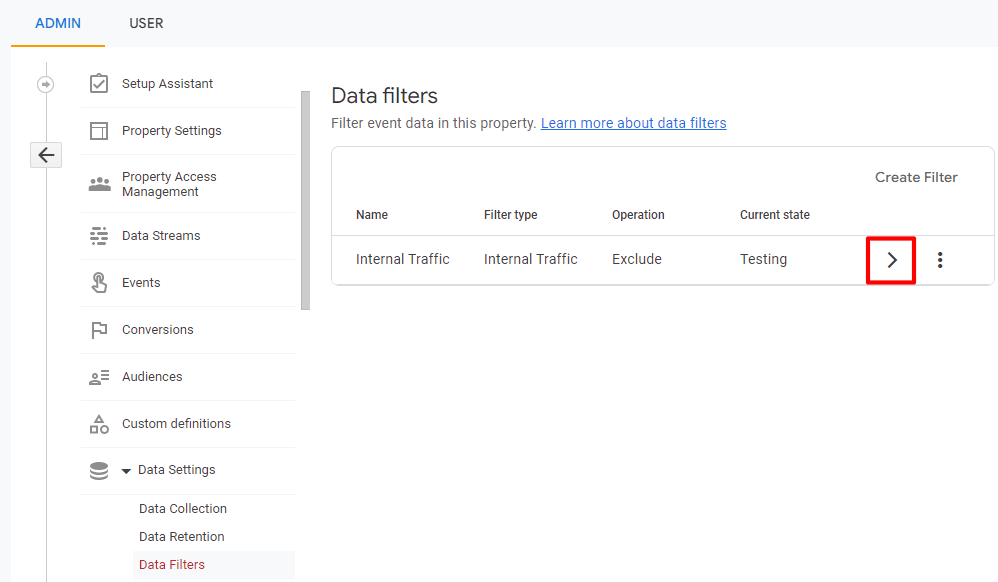Switch to the USER tab
The image size is (998, 582).
[146, 23]
